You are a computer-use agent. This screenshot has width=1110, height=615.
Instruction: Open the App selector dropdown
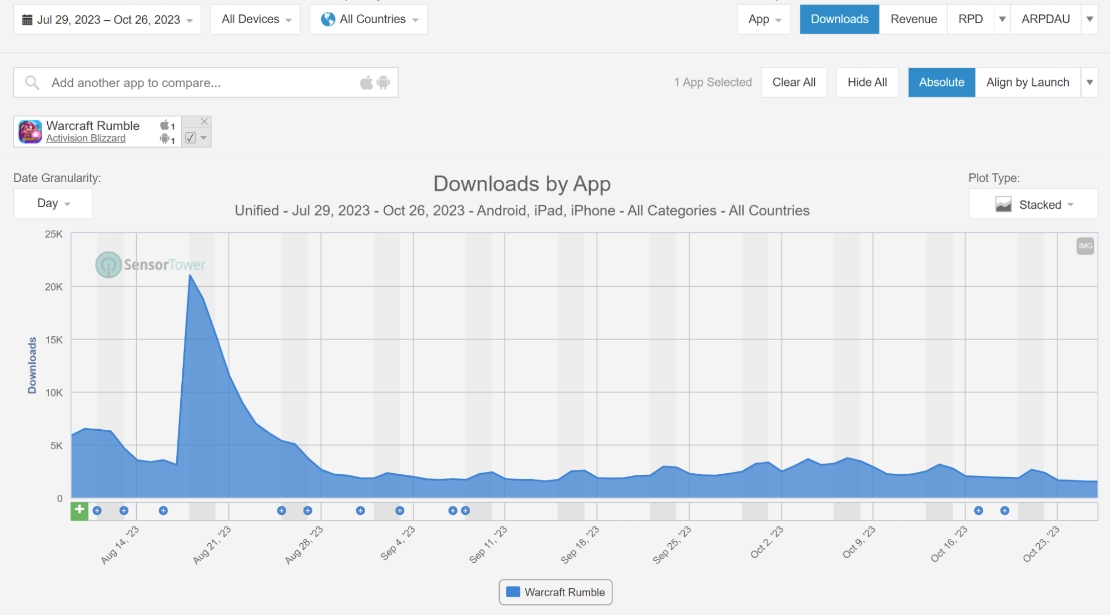764,20
